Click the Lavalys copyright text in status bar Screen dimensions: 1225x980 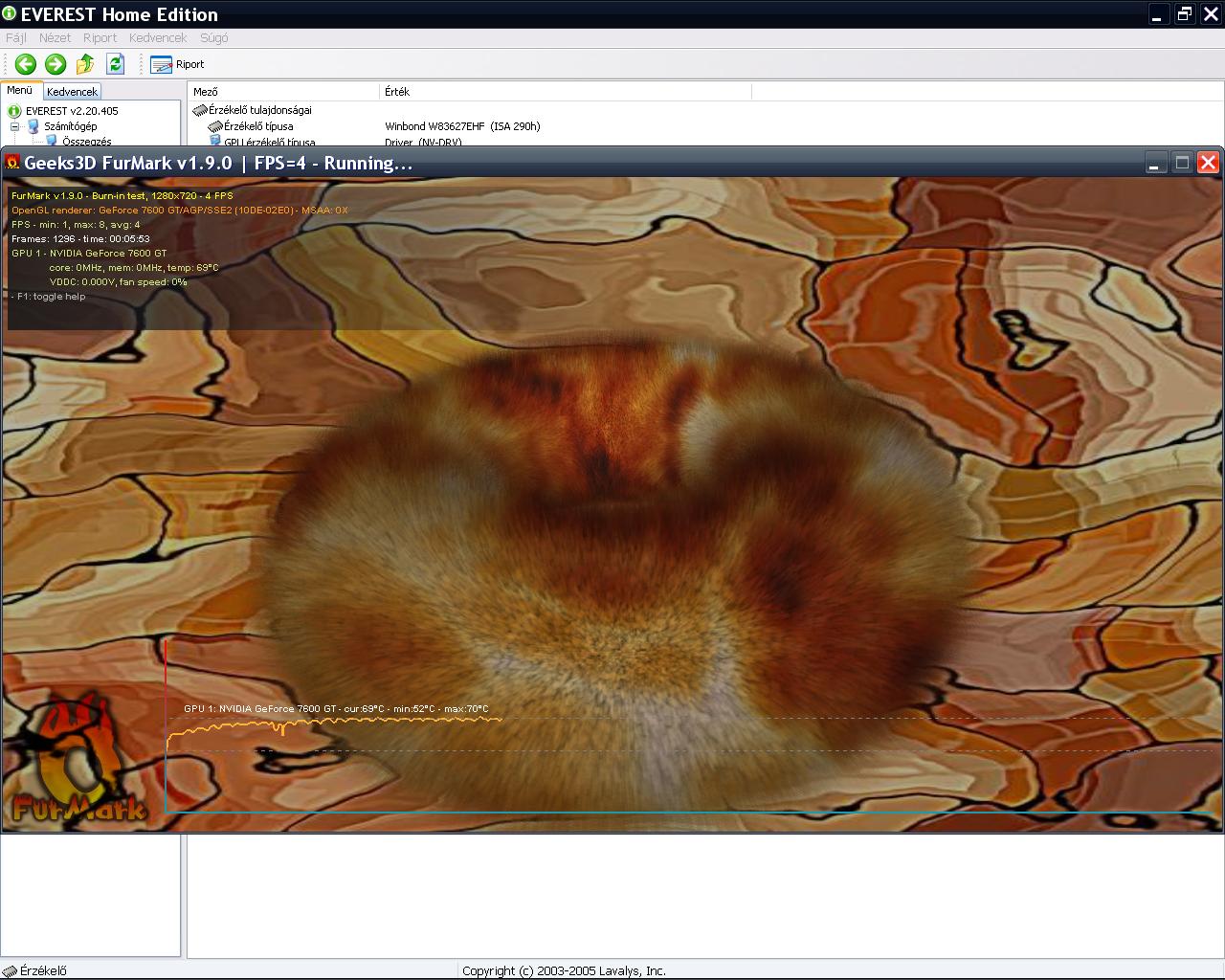pos(564,970)
